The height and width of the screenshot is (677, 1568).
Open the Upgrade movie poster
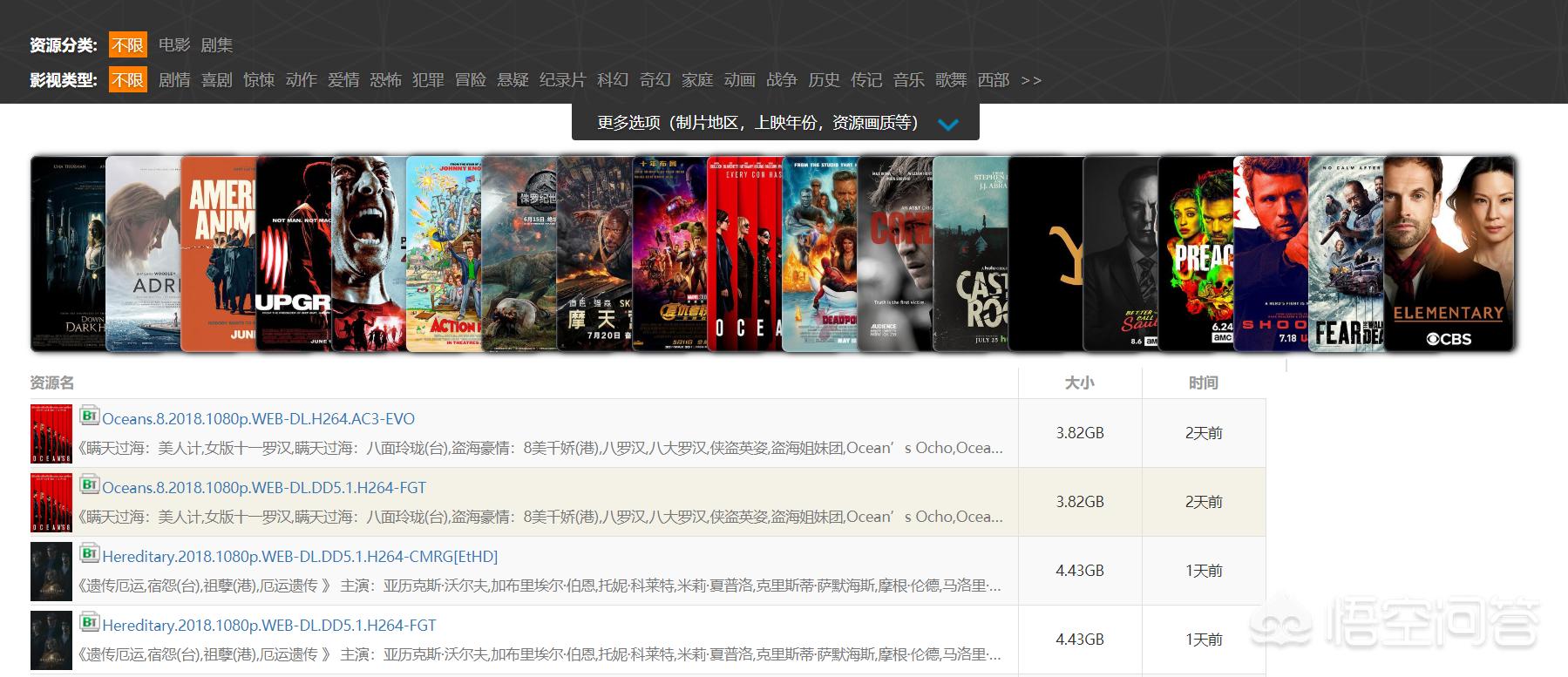point(294,254)
